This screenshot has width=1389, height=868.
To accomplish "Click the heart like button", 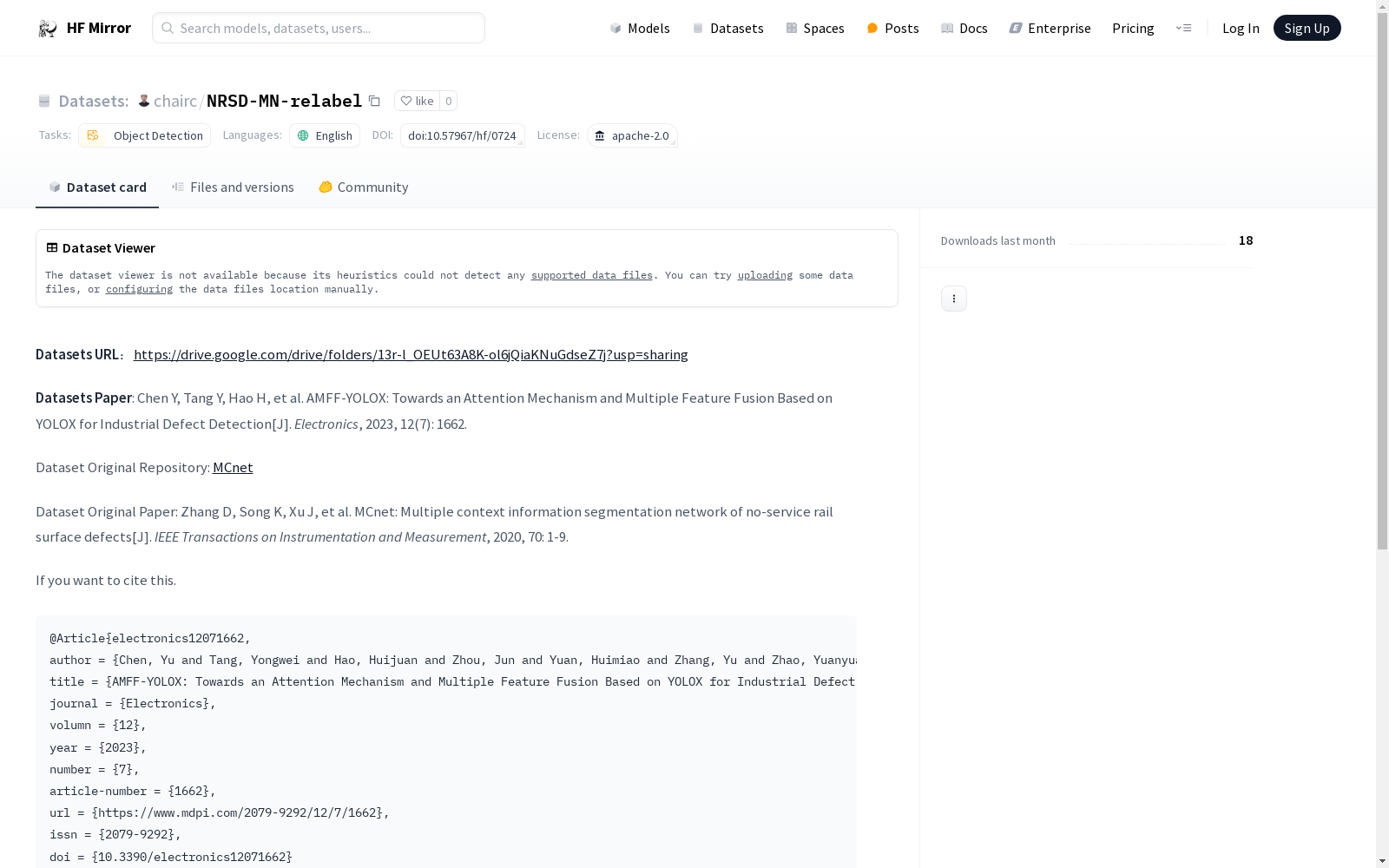I will coord(417,101).
